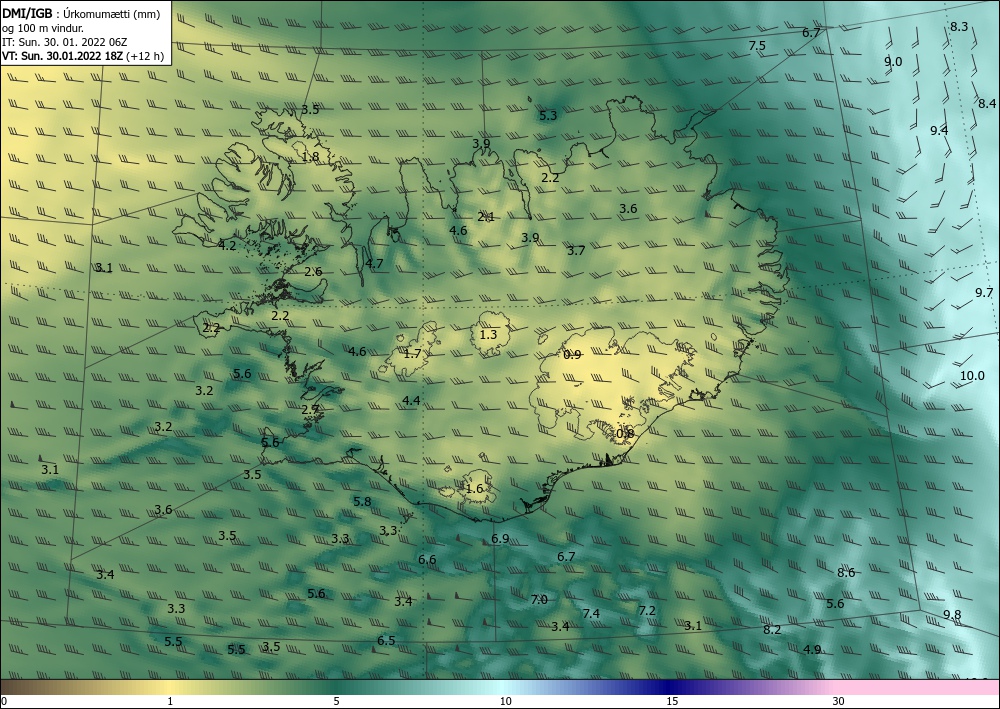Click the dark navy section of the colour scale
This screenshot has width=1000, height=709.
[x=670, y=687]
